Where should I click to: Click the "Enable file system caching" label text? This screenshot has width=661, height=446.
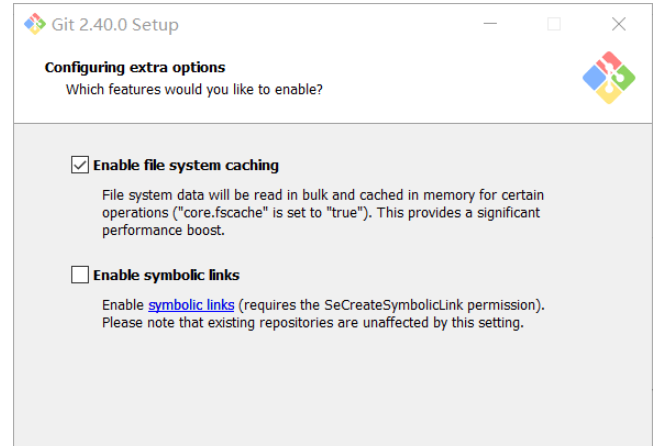pyautogui.click(x=186, y=165)
